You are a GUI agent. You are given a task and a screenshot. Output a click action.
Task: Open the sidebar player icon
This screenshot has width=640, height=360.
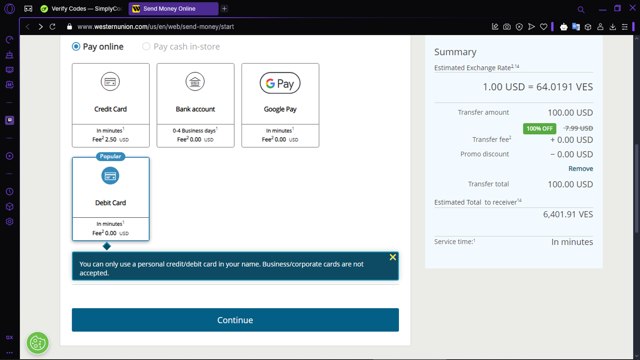(9, 156)
